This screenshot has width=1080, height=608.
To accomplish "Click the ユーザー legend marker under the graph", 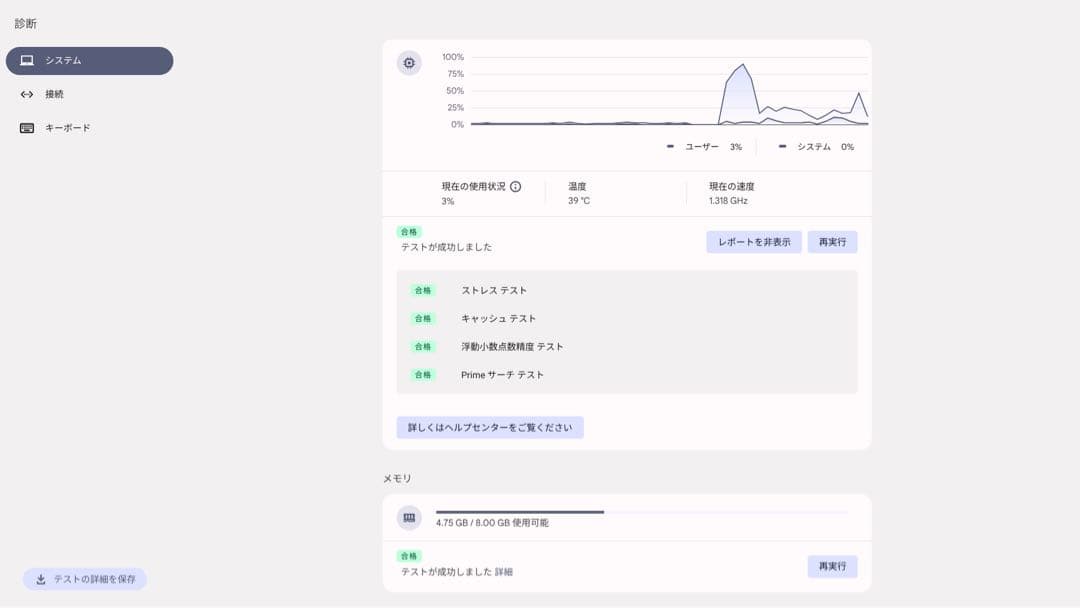I will (670, 146).
